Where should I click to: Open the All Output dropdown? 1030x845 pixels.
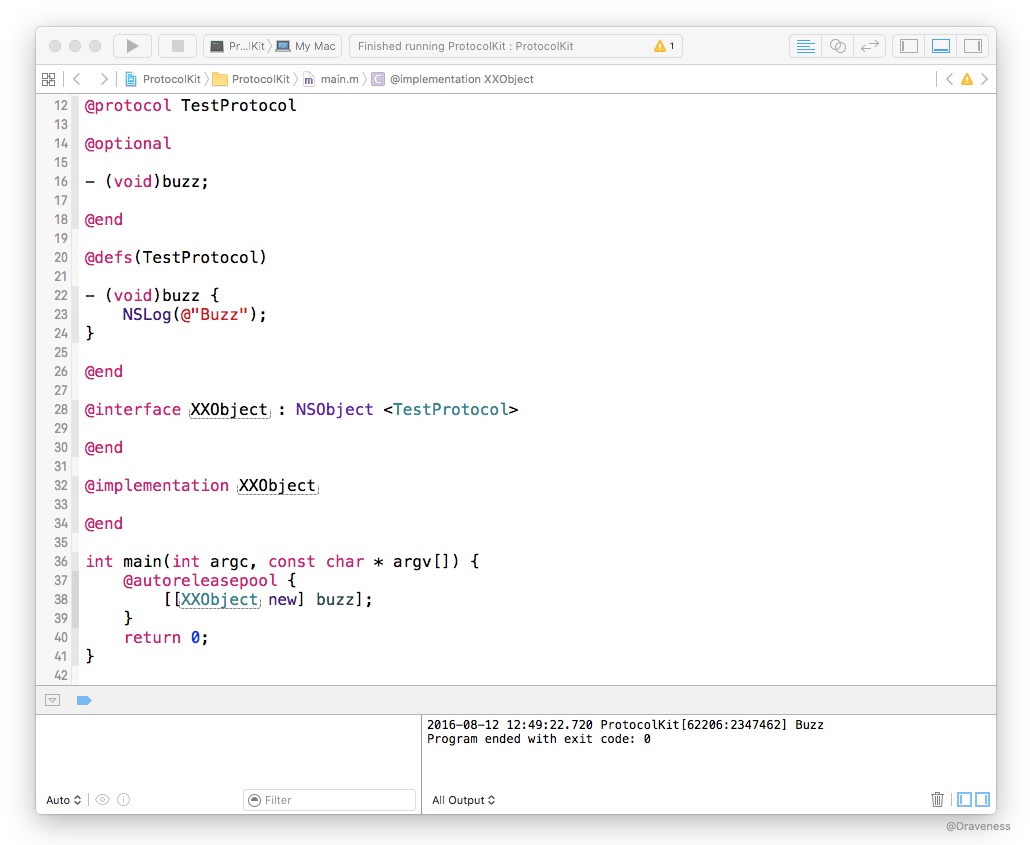point(463,800)
